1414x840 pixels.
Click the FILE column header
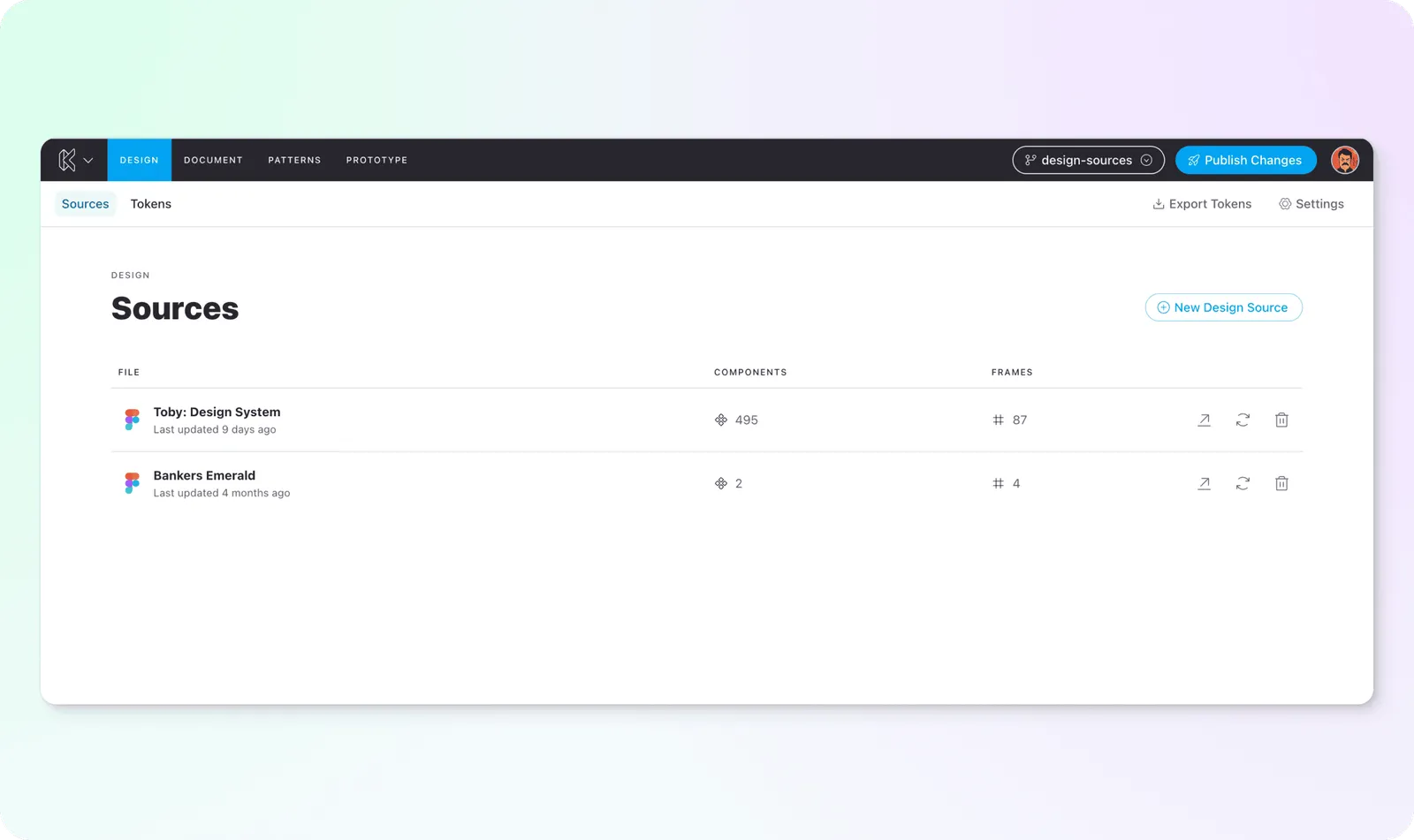(x=129, y=372)
